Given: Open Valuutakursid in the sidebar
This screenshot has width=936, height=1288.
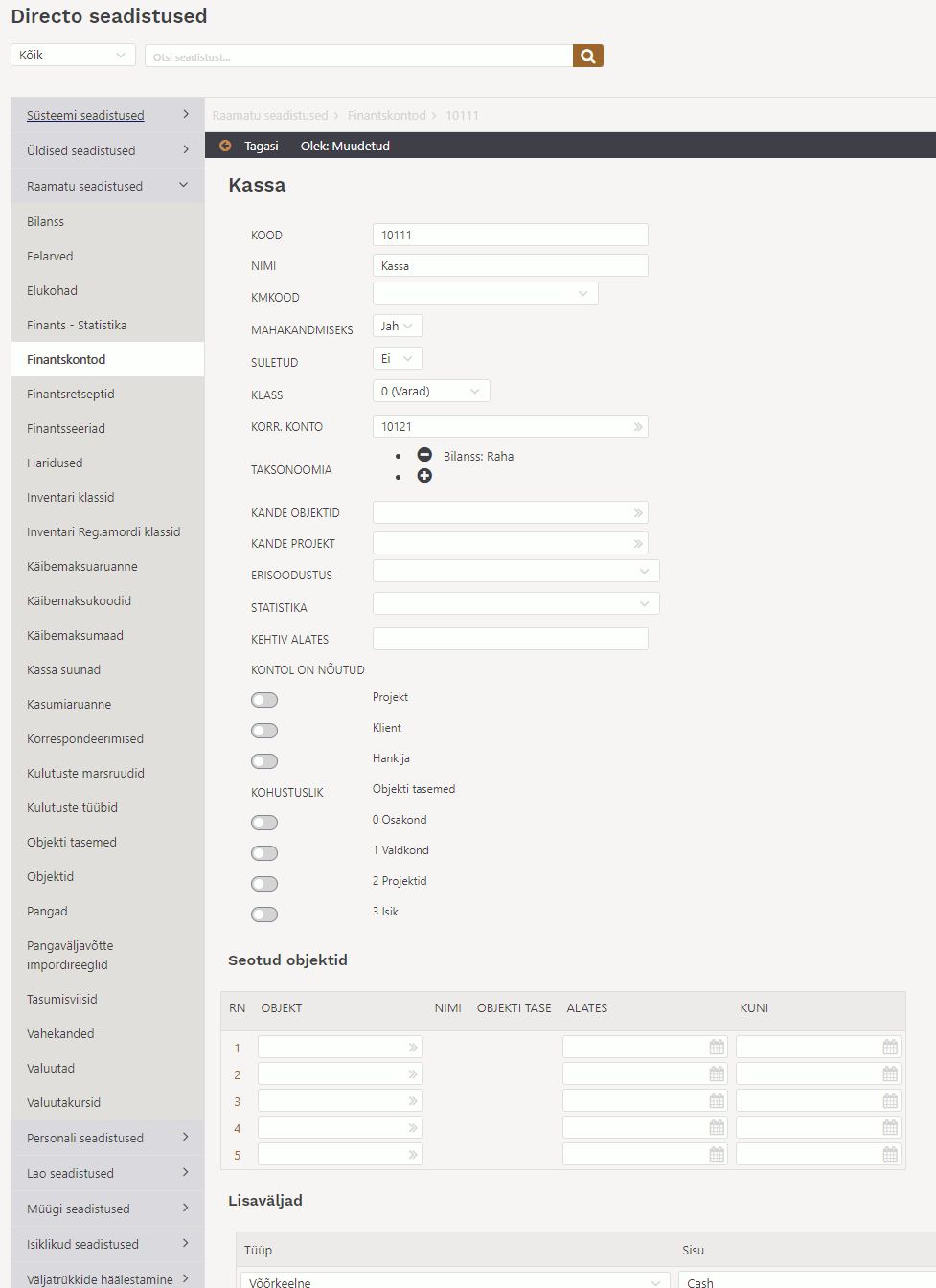Looking at the screenshot, I should click(107, 1102).
